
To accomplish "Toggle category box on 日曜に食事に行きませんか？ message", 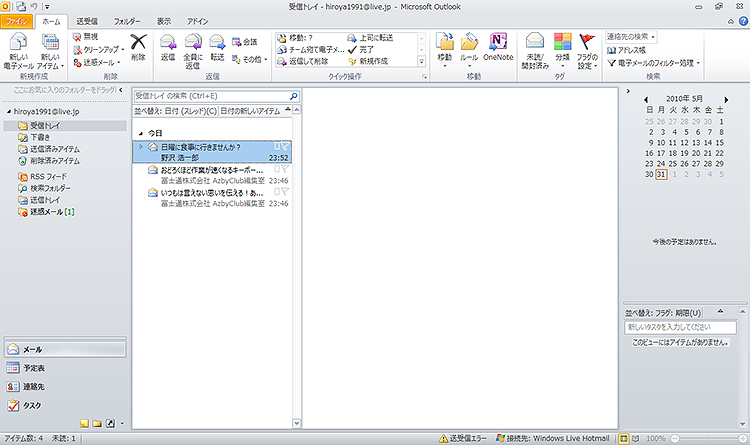I will pos(277,146).
